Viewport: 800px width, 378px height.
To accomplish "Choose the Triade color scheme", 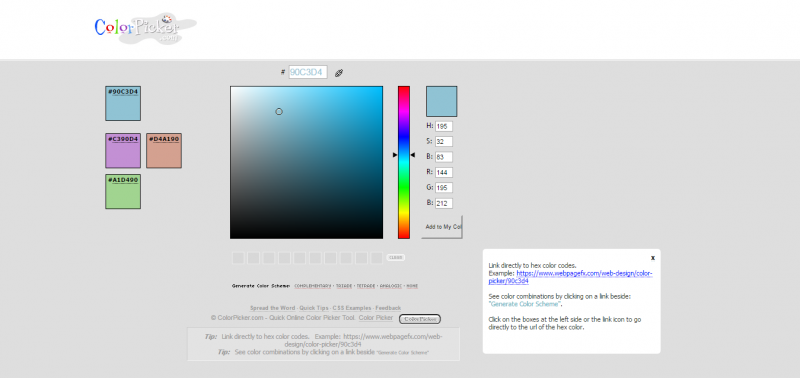I will pyautogui.click(x=344, y=286).
